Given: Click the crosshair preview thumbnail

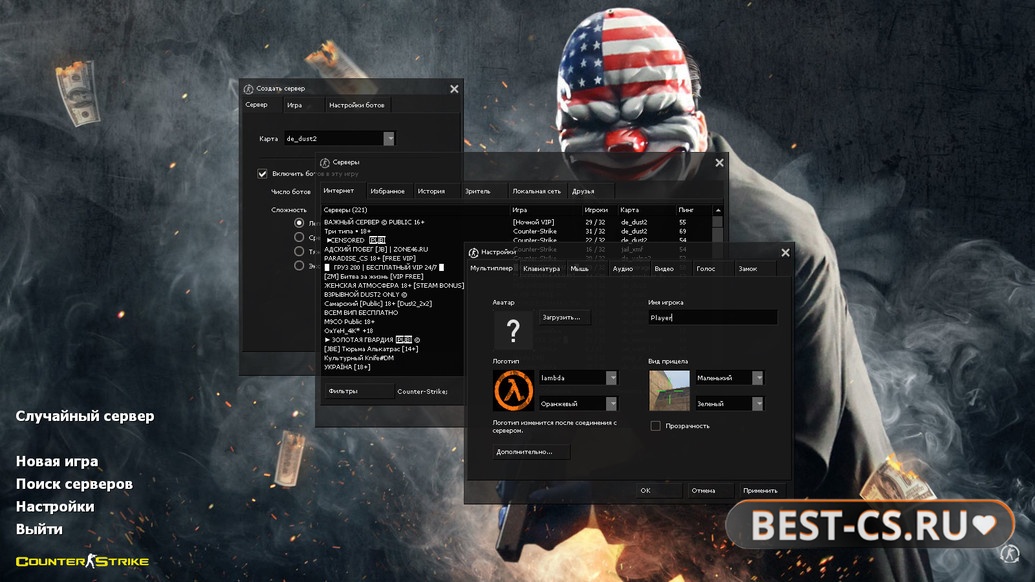Looking at the screenshot, I should coord(669,390).
